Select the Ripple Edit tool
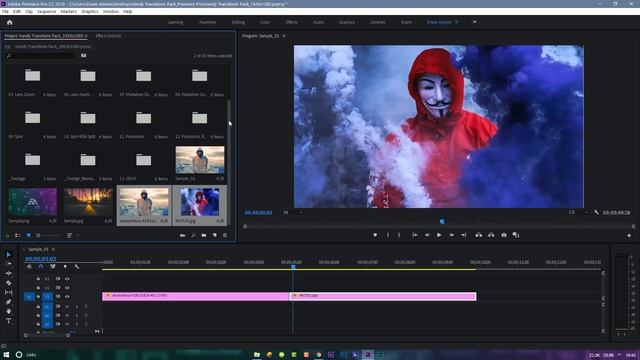This screenshot has width=640, height=360. pyautogui.click(x=9, y=273)
